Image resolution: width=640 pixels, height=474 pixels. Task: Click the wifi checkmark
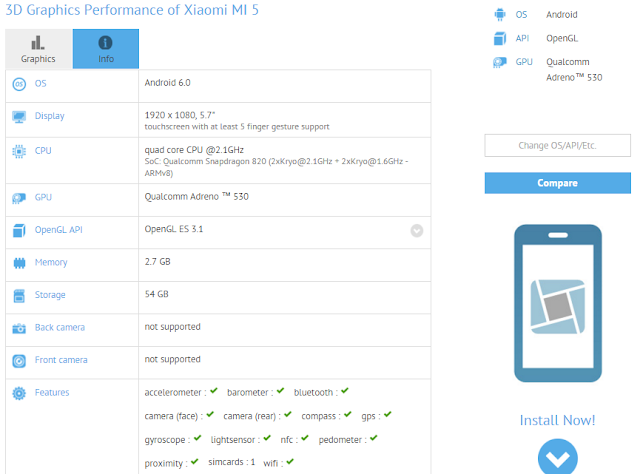click(x=290, y=462)
